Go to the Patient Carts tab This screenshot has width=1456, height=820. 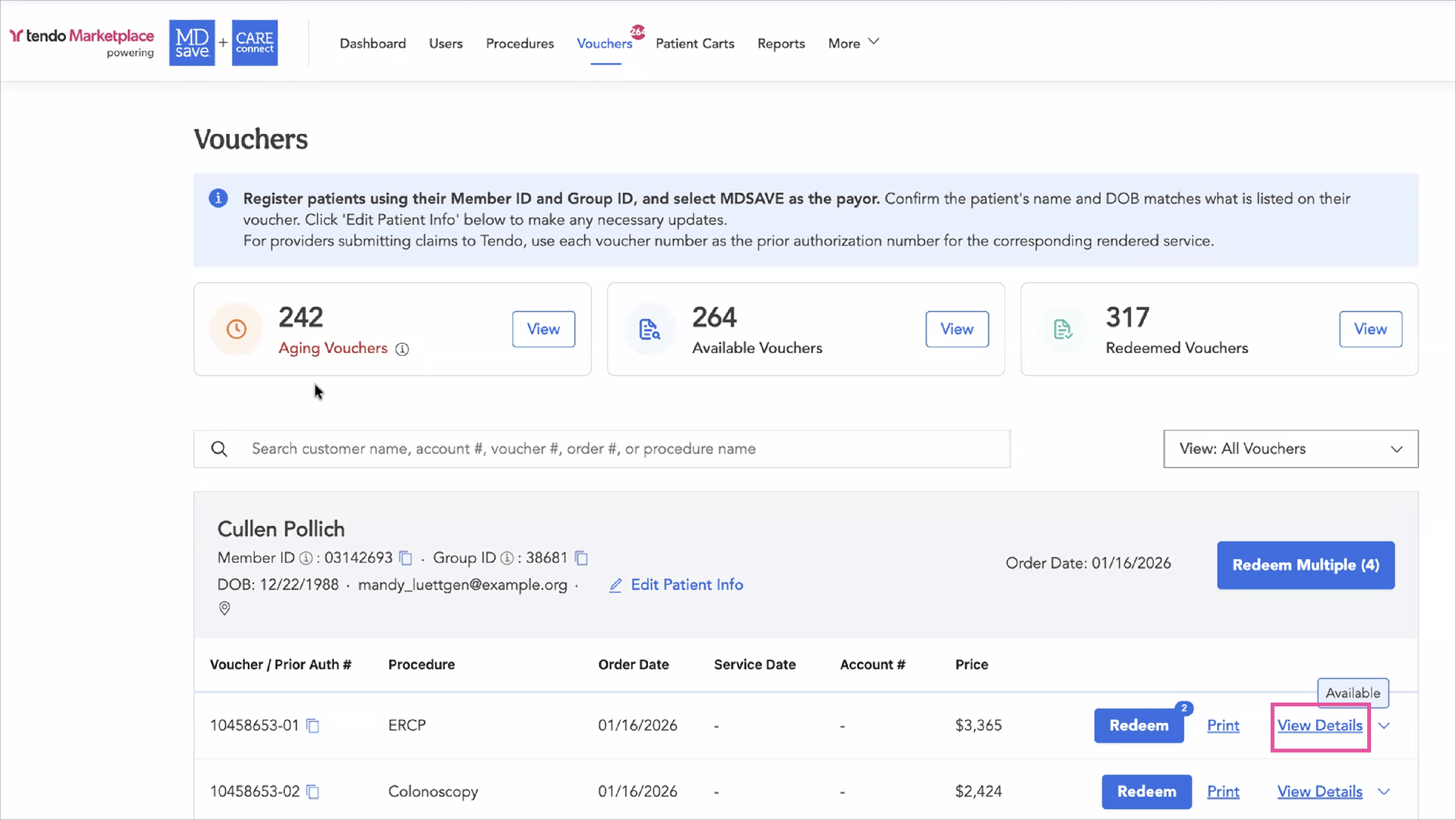(x=695, y=44)
